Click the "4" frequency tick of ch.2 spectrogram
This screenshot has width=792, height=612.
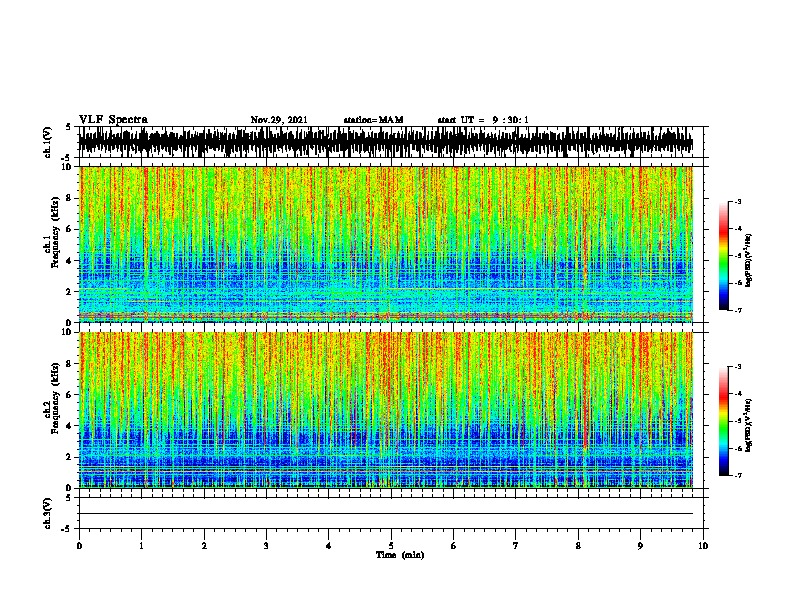click(x=70, y=426)
